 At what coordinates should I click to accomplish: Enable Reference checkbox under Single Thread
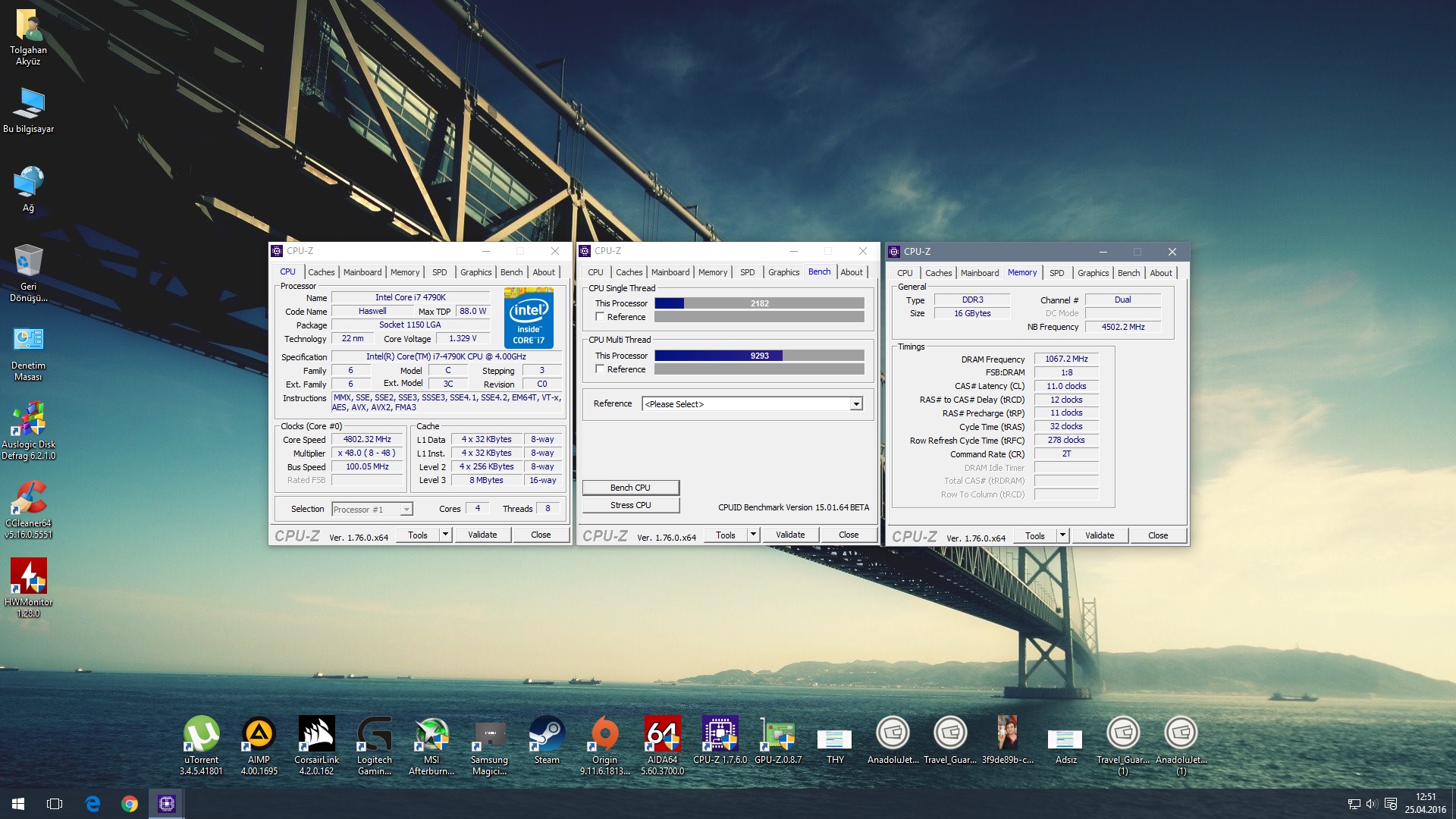click(600, 317)
